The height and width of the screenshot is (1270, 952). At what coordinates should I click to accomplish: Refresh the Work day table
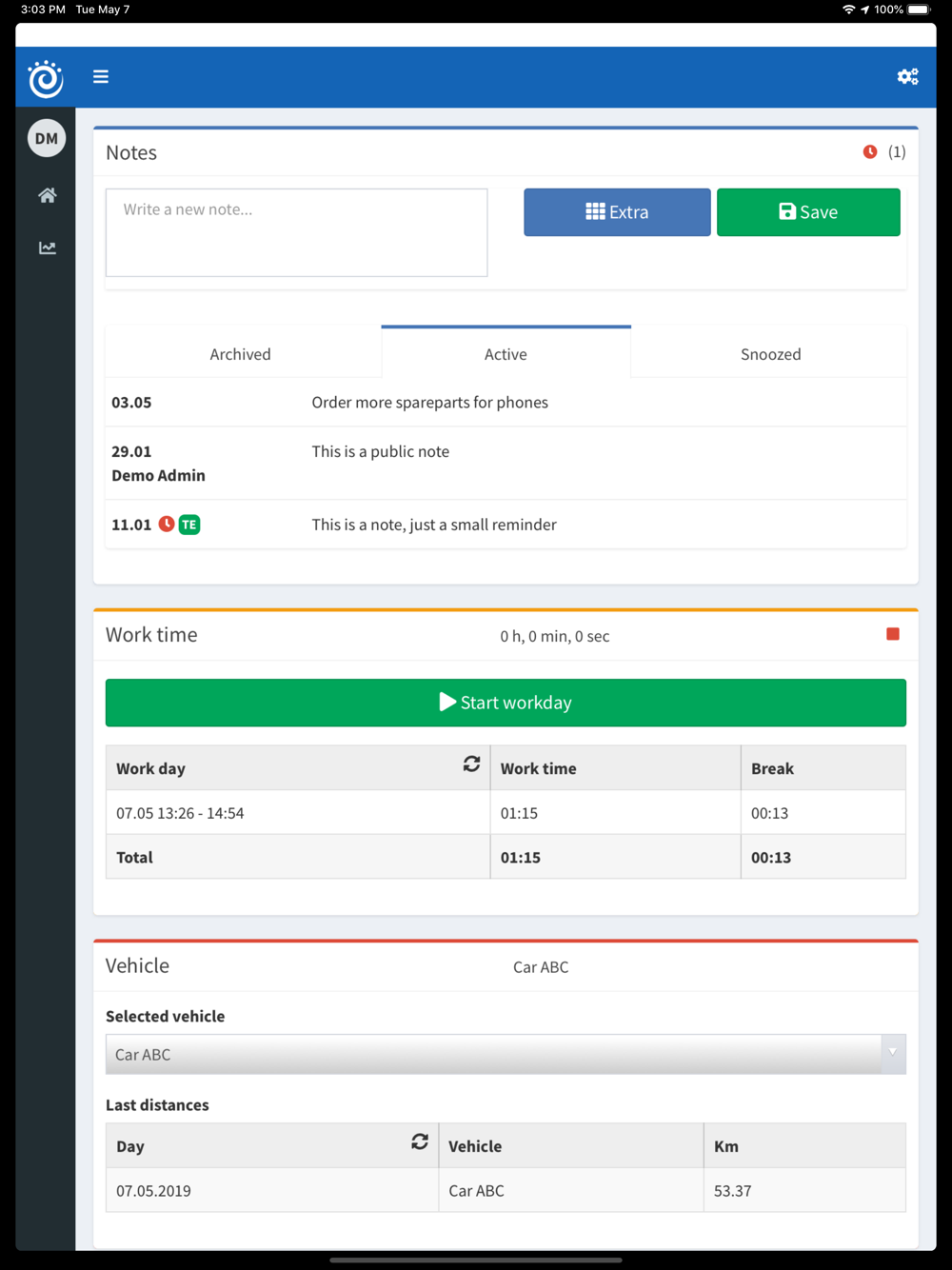click(x=471, y=764)
